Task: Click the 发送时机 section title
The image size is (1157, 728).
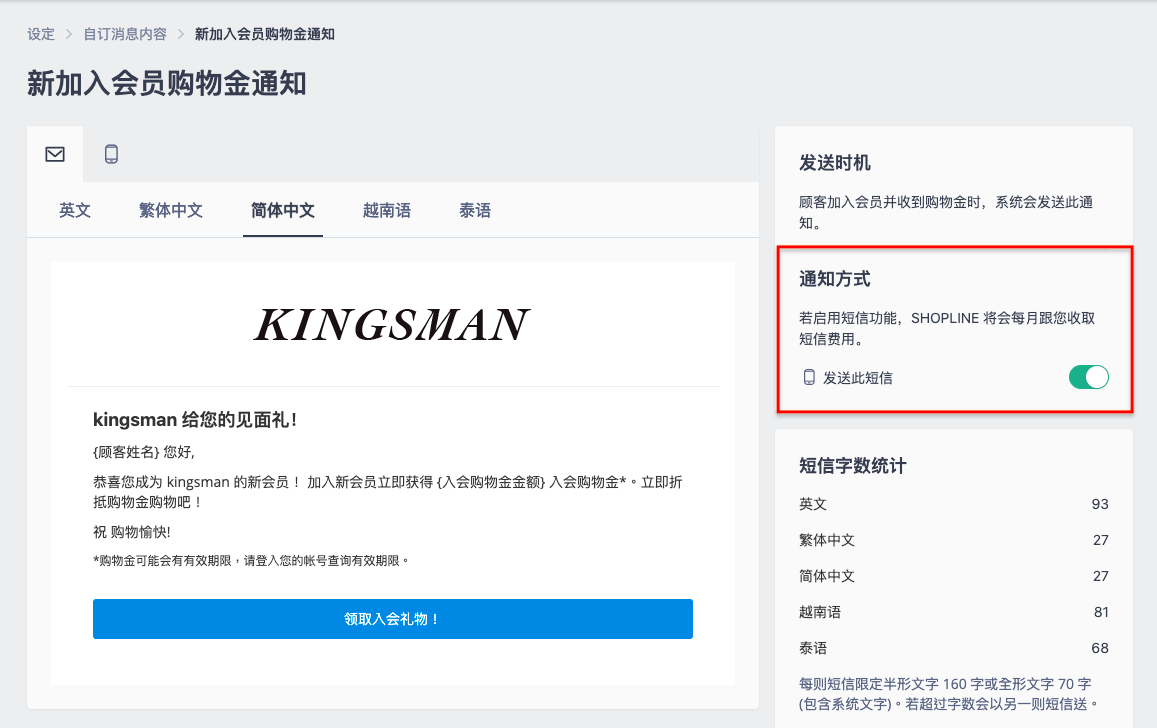Action: click(x=835, y=163)
